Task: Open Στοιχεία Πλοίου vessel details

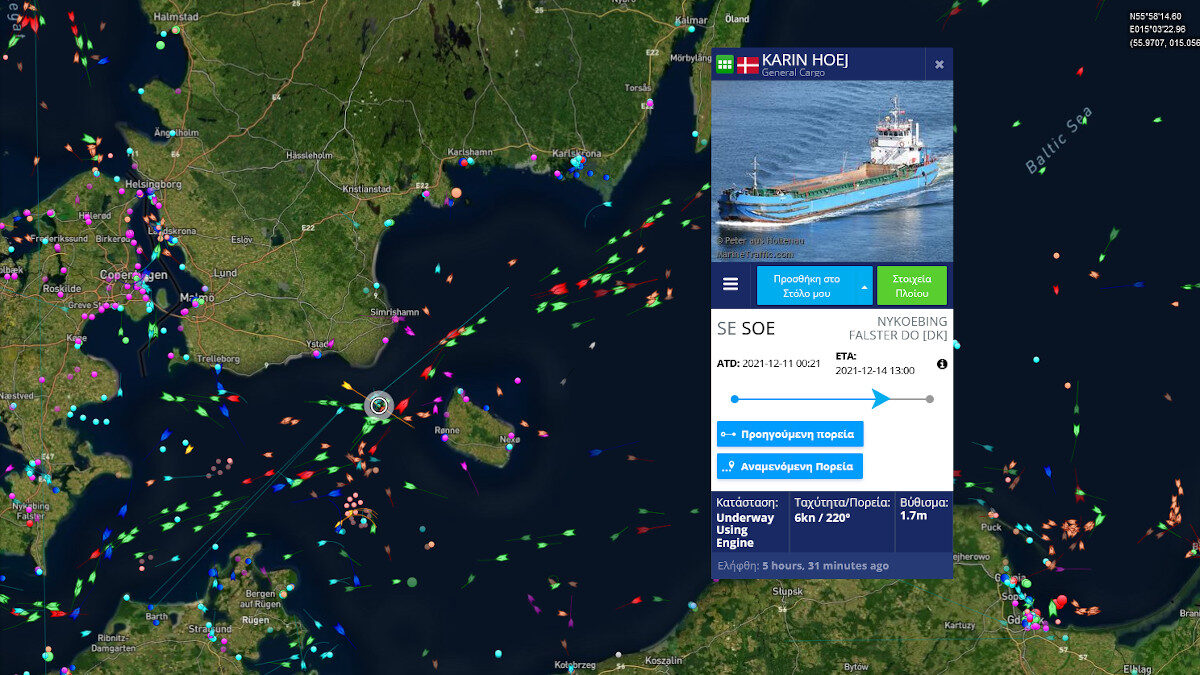Action: [x=912, y=285]
